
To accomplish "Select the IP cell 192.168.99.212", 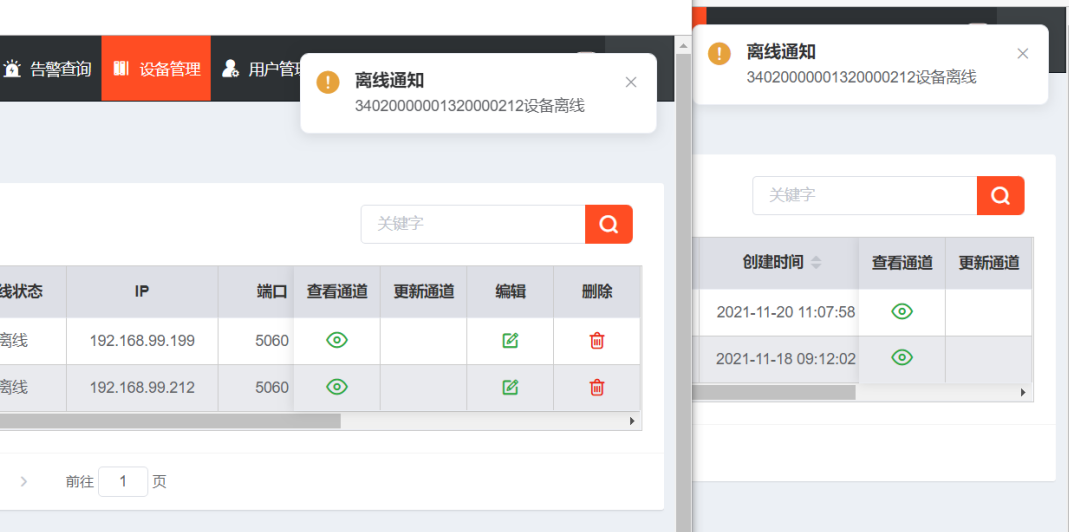I will pos(142,387).
